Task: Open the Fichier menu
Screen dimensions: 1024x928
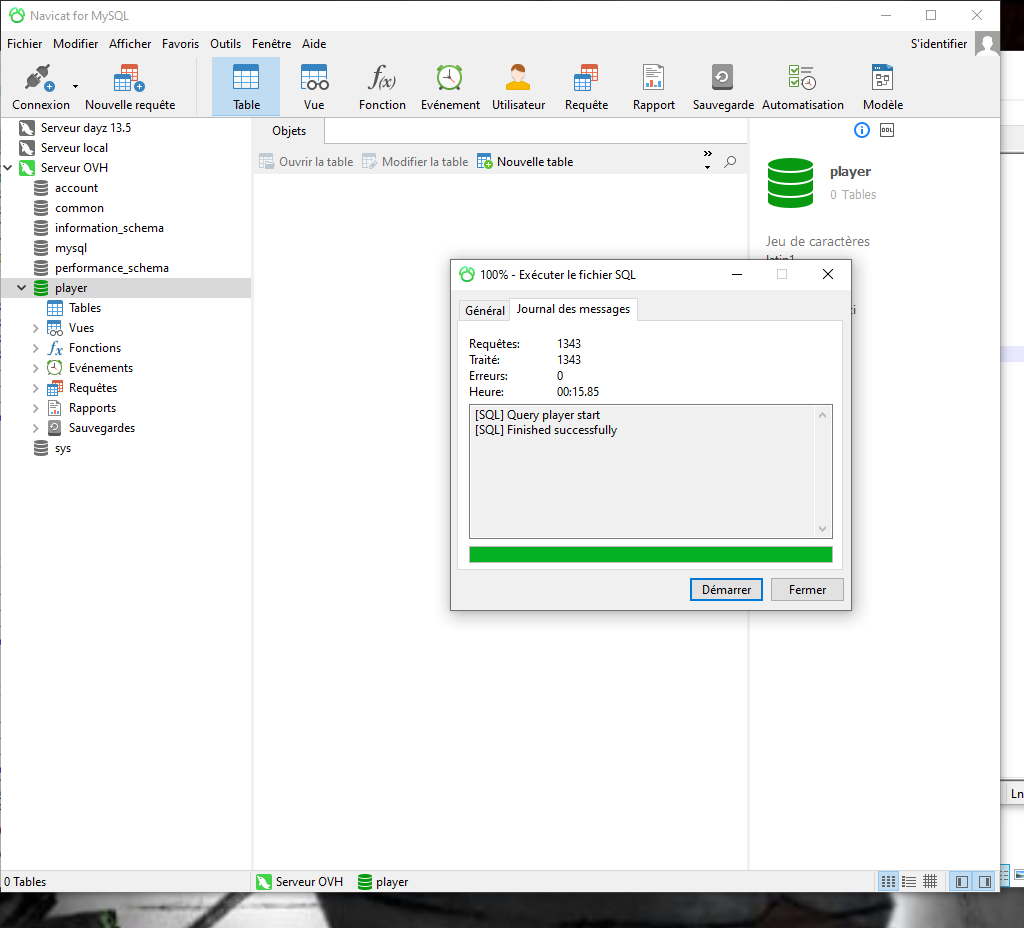Action: click(25, 44)
